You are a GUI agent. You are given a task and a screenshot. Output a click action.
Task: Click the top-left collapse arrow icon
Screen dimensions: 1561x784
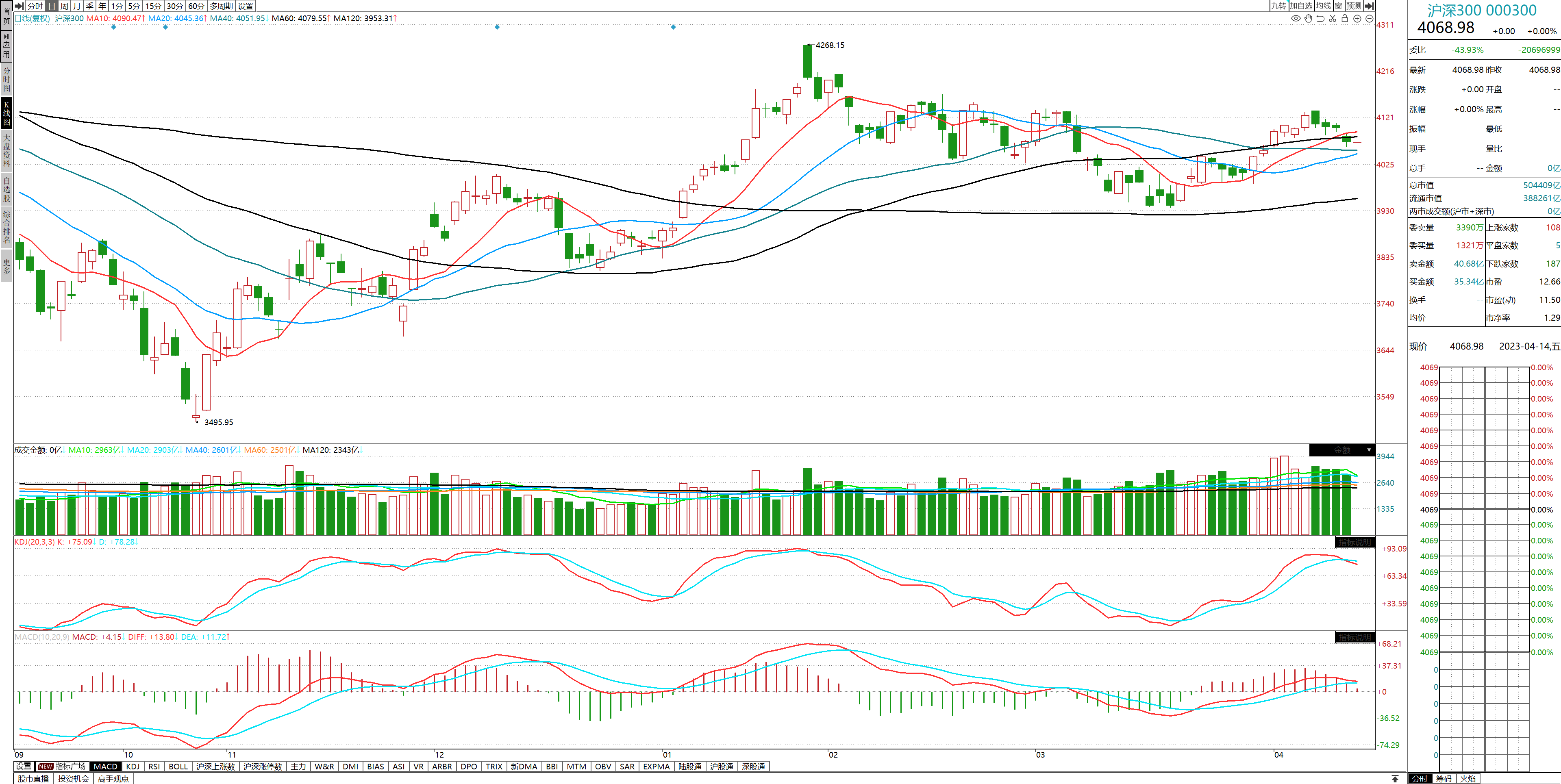(20, 6)
